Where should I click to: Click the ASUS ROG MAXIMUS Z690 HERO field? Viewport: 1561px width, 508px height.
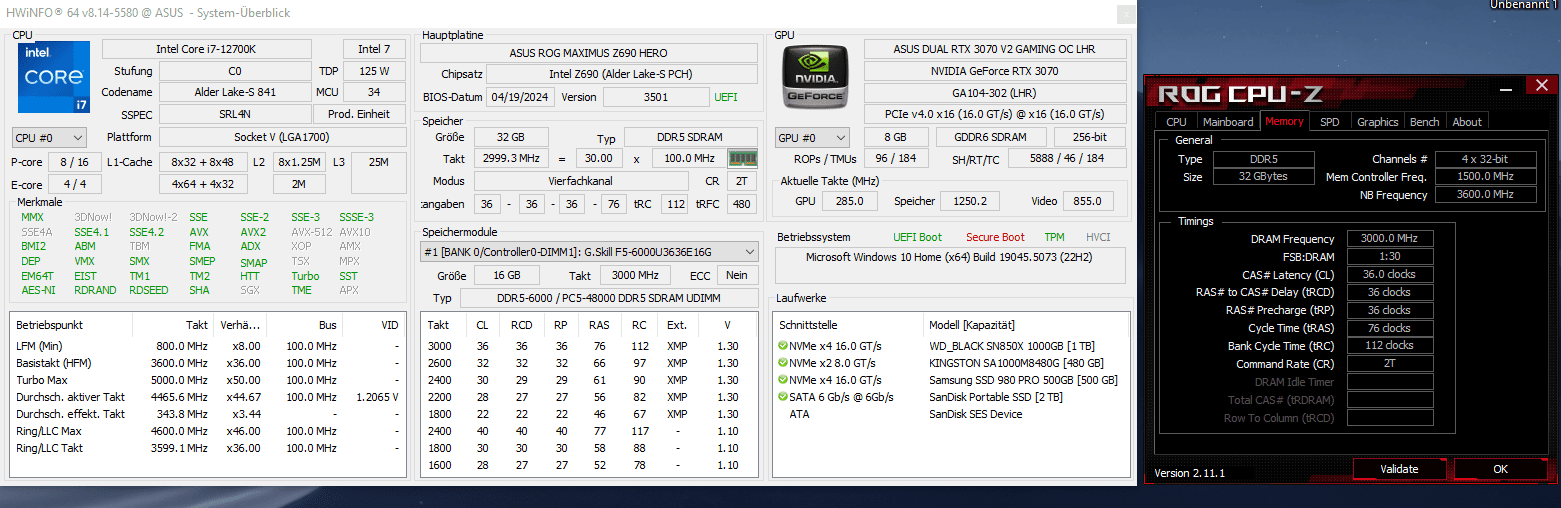(588, 53)
